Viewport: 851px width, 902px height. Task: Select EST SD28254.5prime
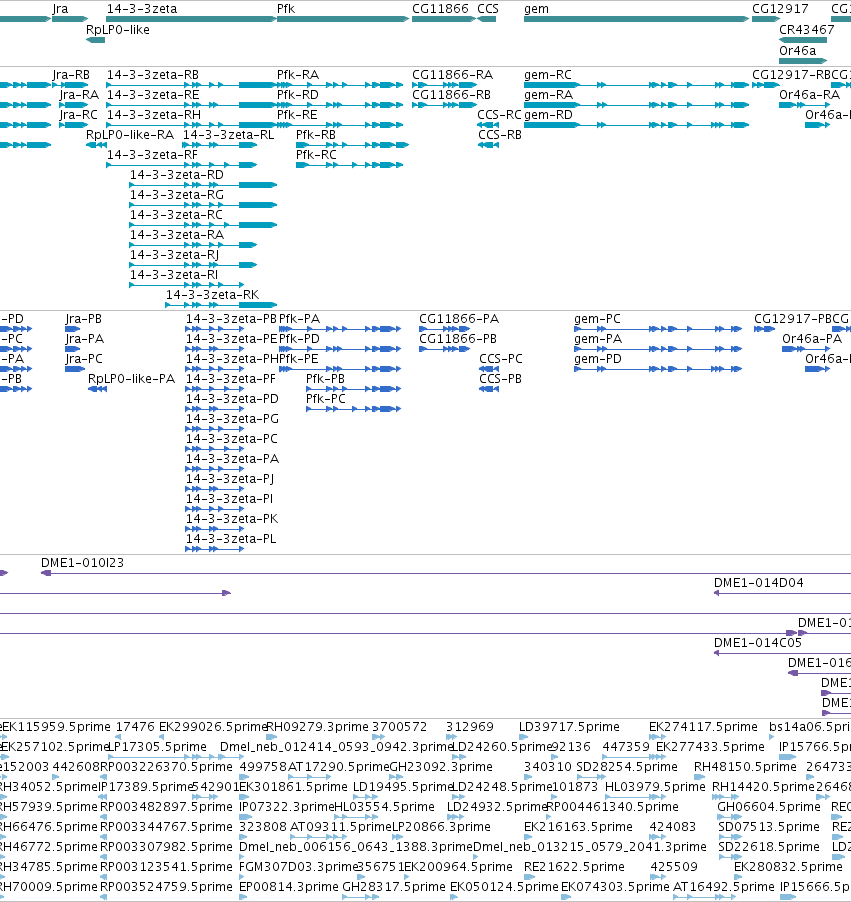click(x=627, y=767)
